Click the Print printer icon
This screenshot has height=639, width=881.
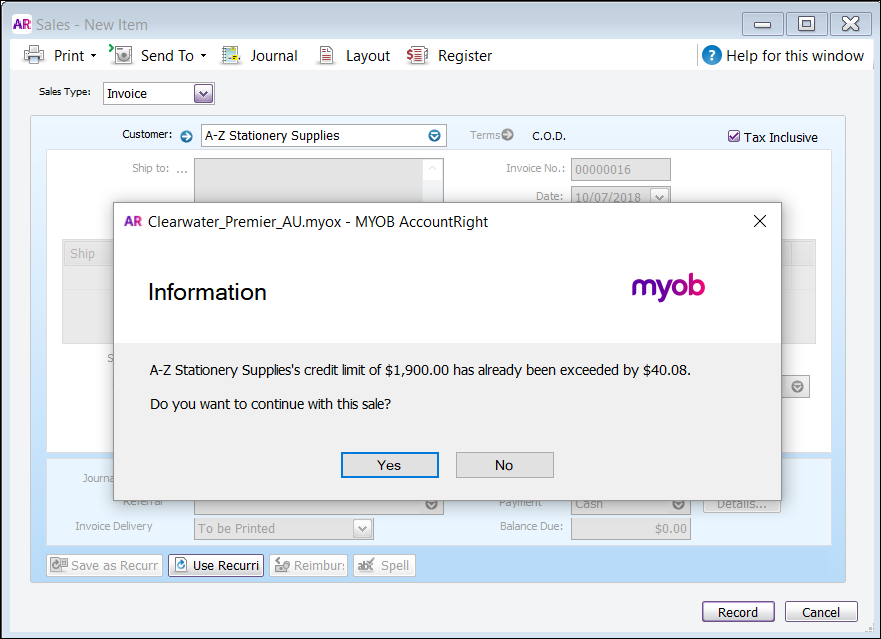click(34, 56)
